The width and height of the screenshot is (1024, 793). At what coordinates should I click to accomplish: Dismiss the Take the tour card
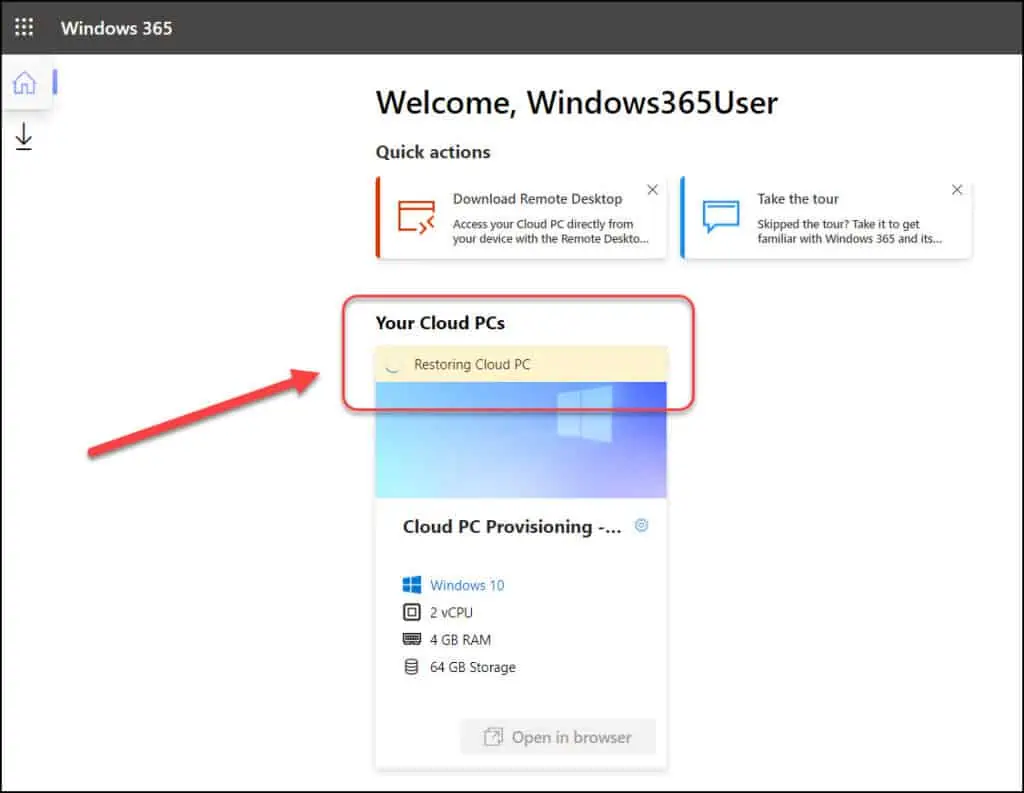[x=957, y=190]
